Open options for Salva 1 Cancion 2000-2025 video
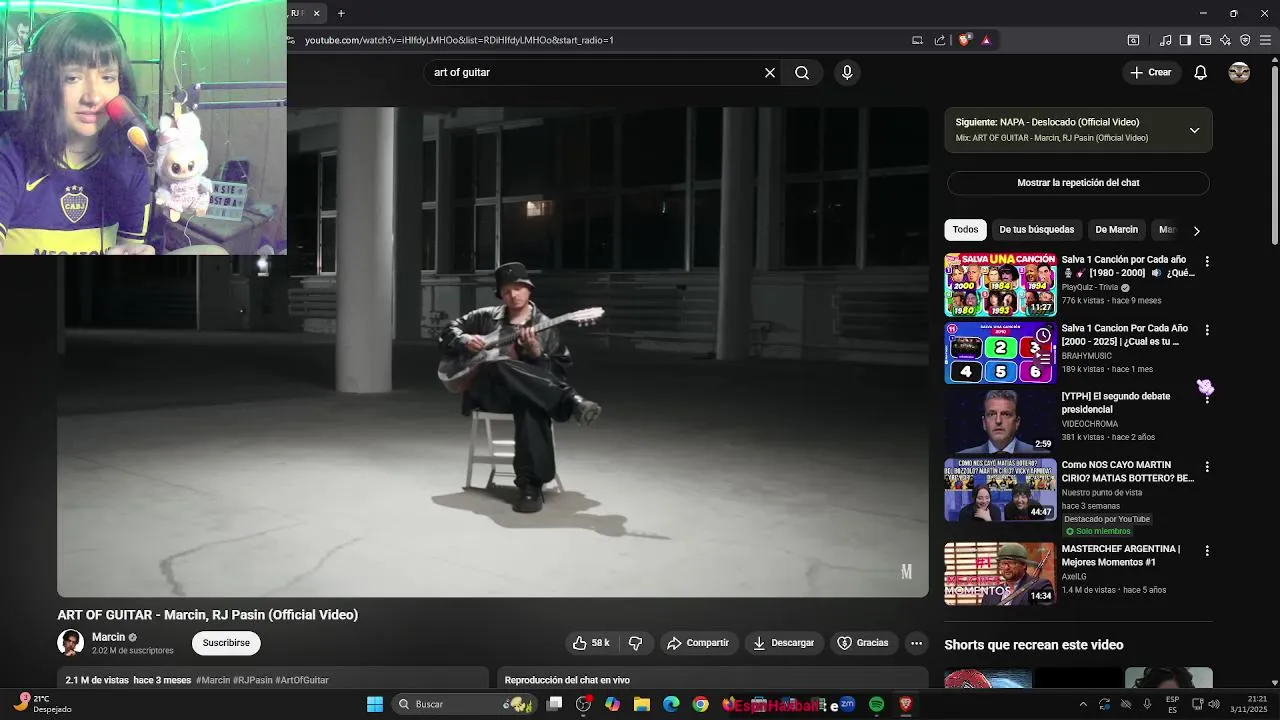This screenshot has width=1280, height=720. [1207, 330]
